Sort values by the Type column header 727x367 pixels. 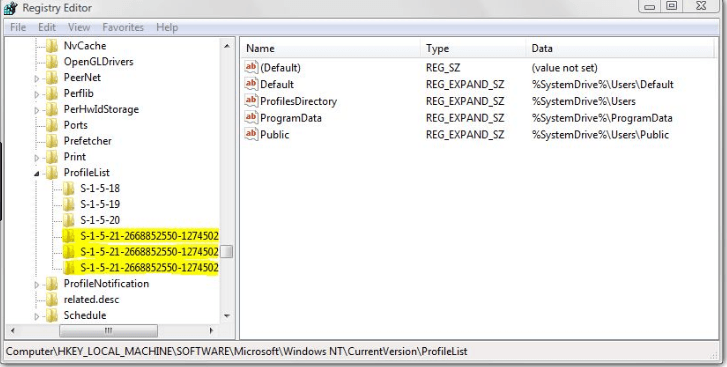click(473, 48)
